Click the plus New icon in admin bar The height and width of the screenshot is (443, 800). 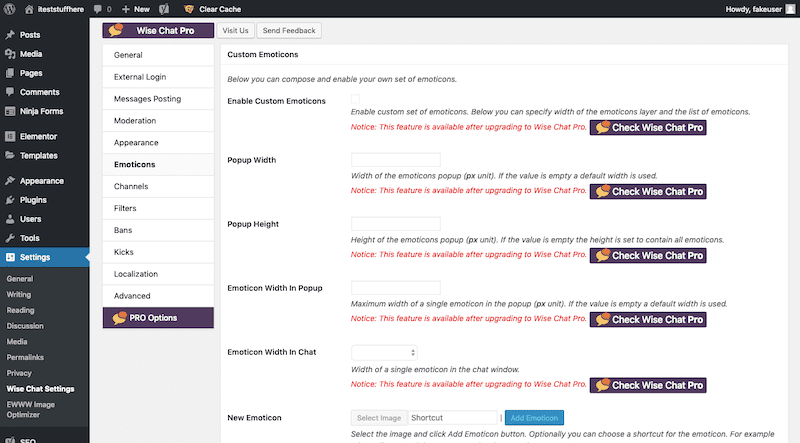pos(126,9)
